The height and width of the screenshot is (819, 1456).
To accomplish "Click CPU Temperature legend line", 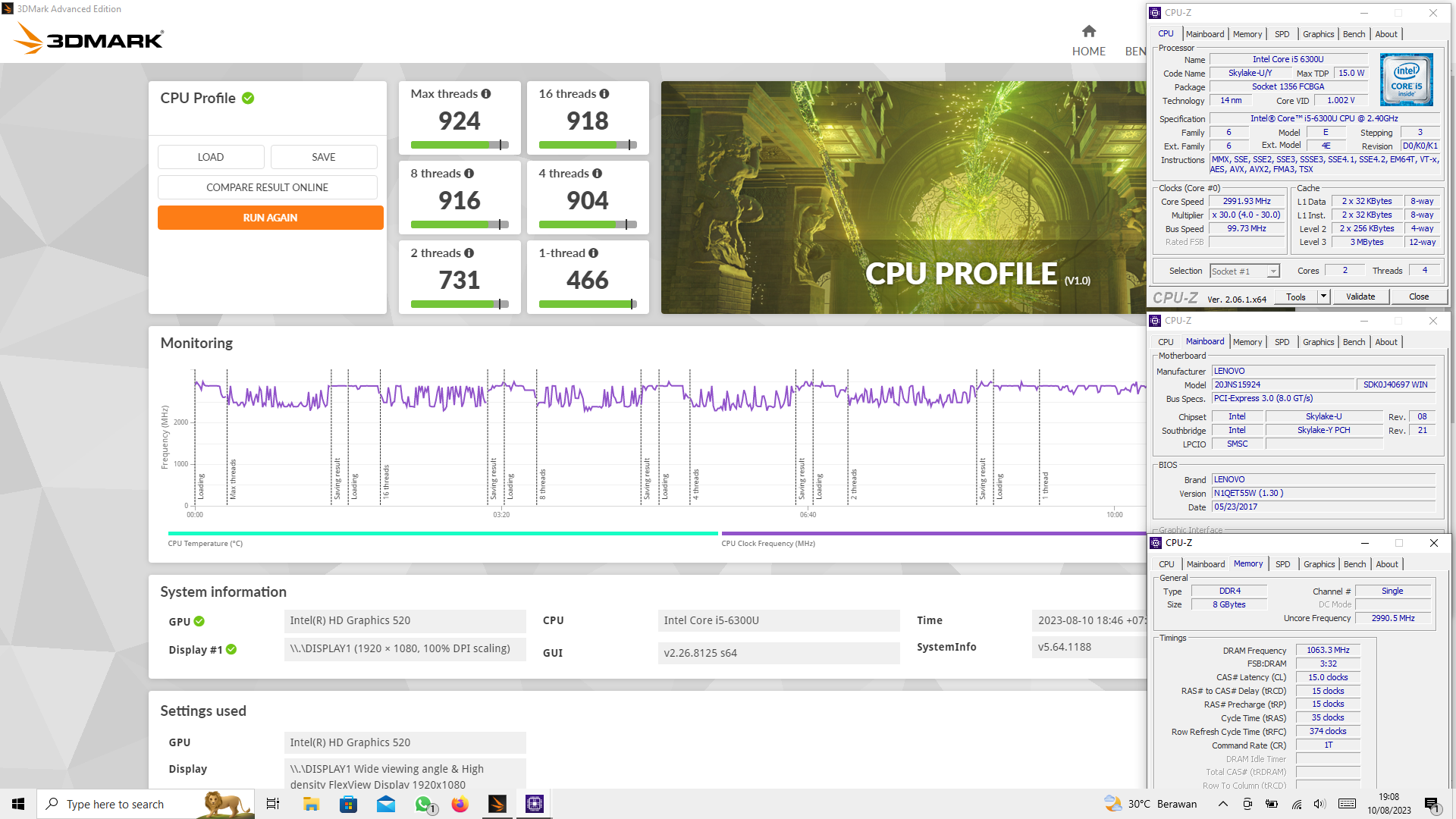I will (x=443, y=533).
